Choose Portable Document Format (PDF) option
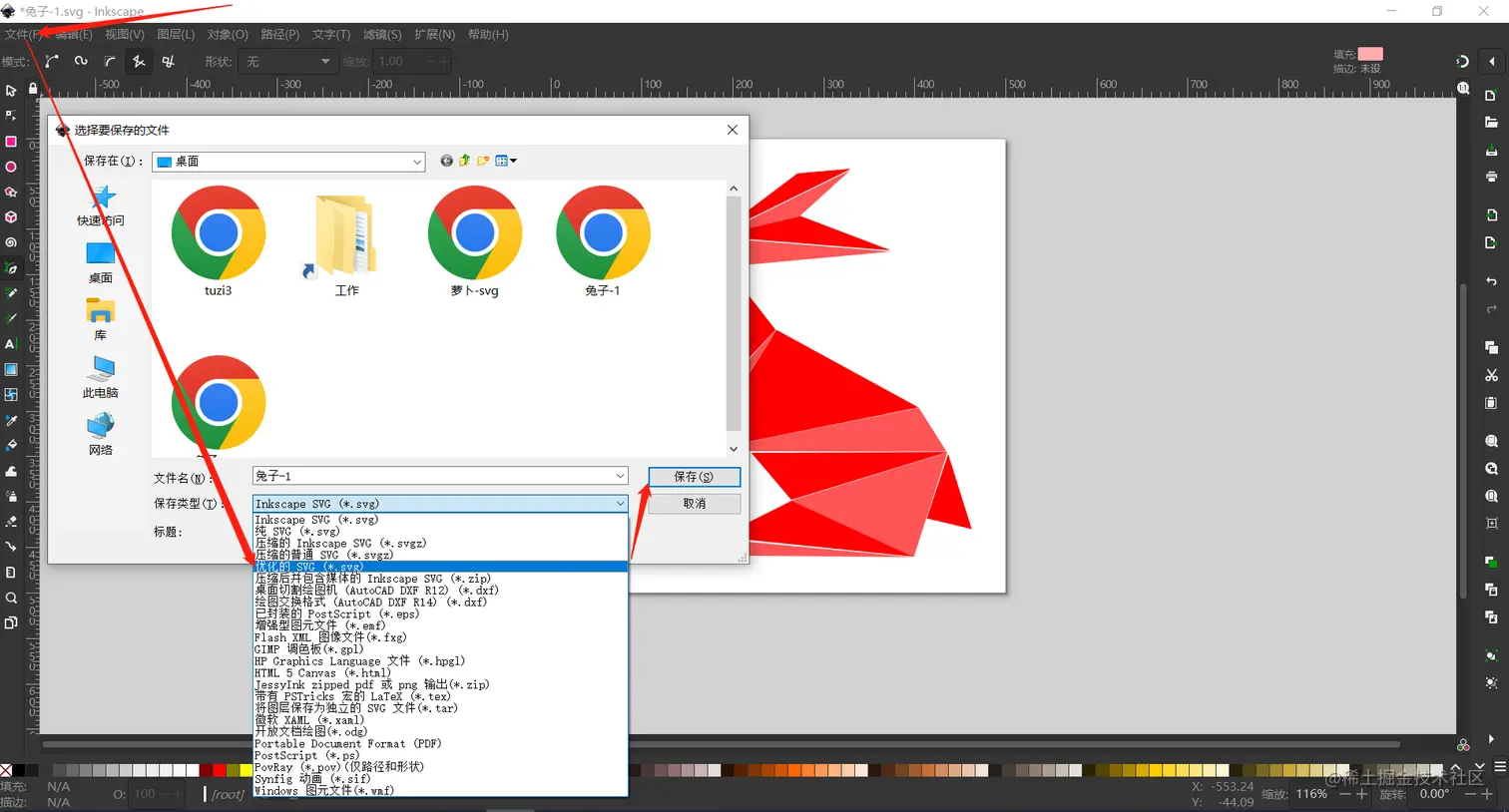Image resolution: width=1509 pixels, height=812 pixels. tap(440, 743)
